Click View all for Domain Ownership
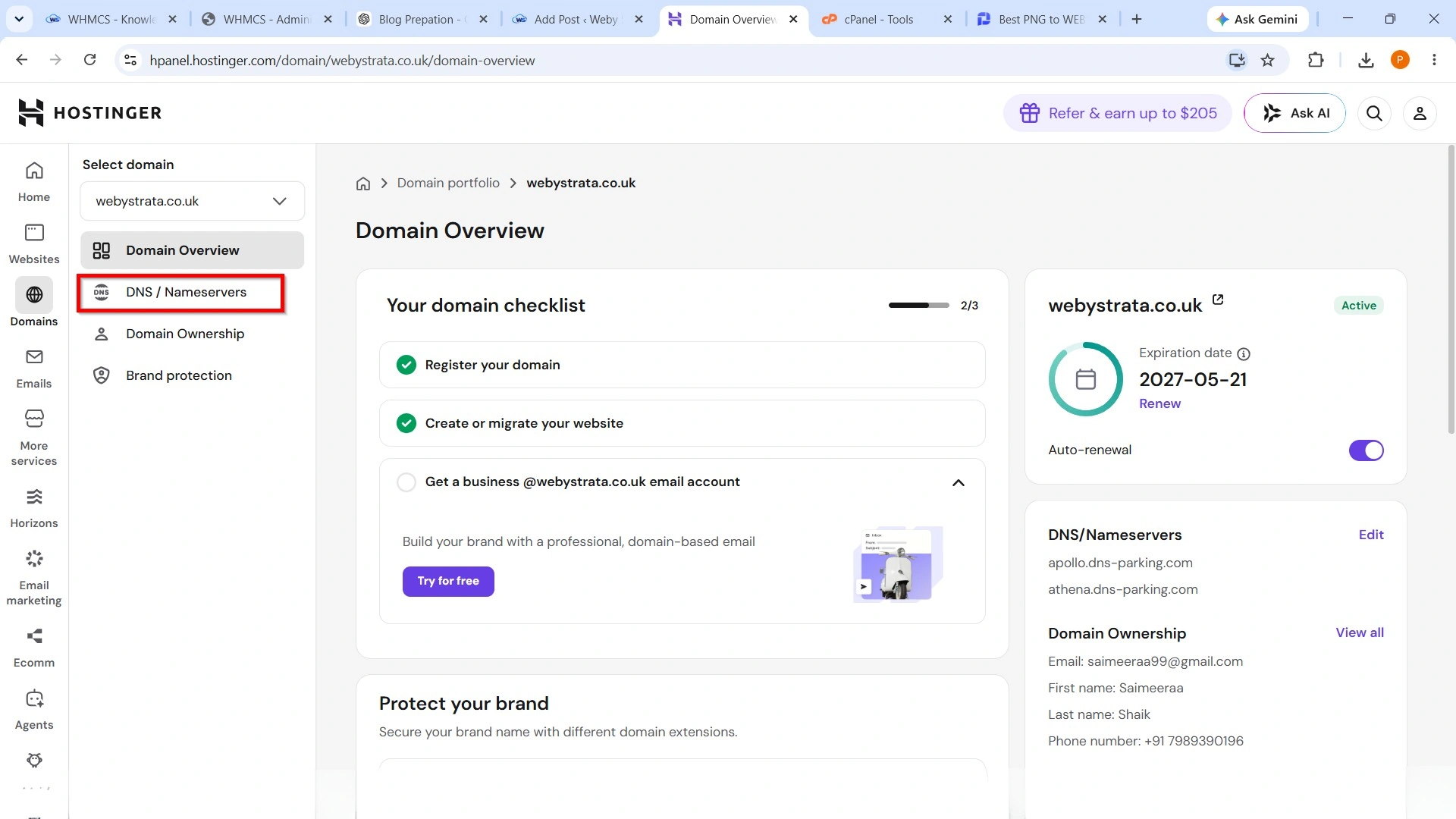 click(1360, 633)
